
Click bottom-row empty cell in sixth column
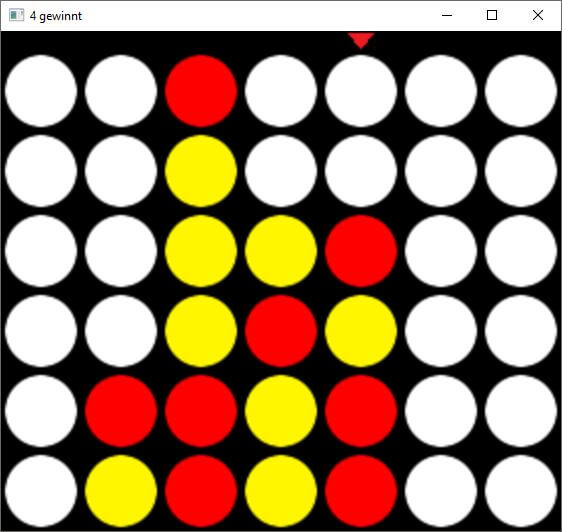441,490
